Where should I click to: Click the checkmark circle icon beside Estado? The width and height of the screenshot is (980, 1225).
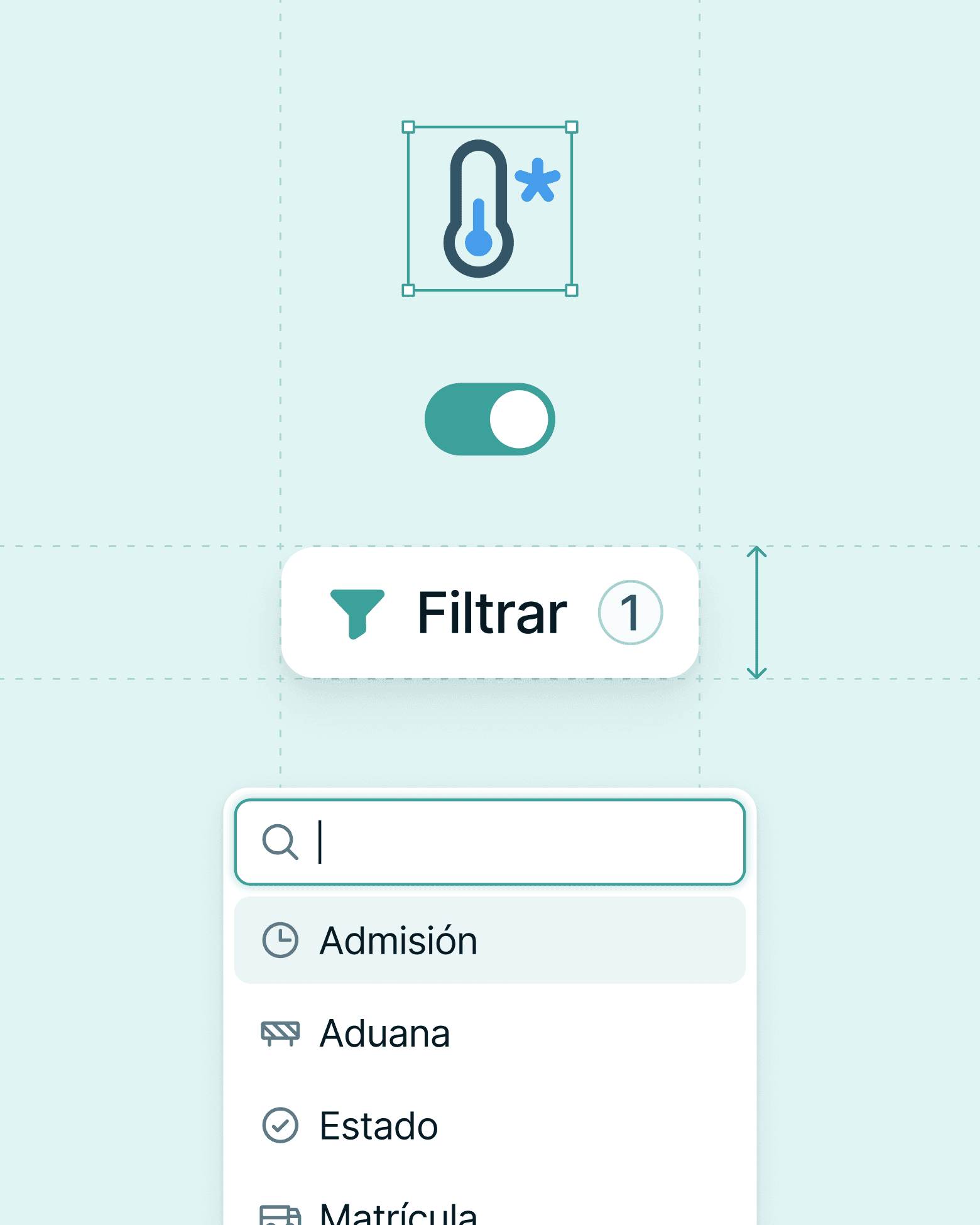point(281,1124)
